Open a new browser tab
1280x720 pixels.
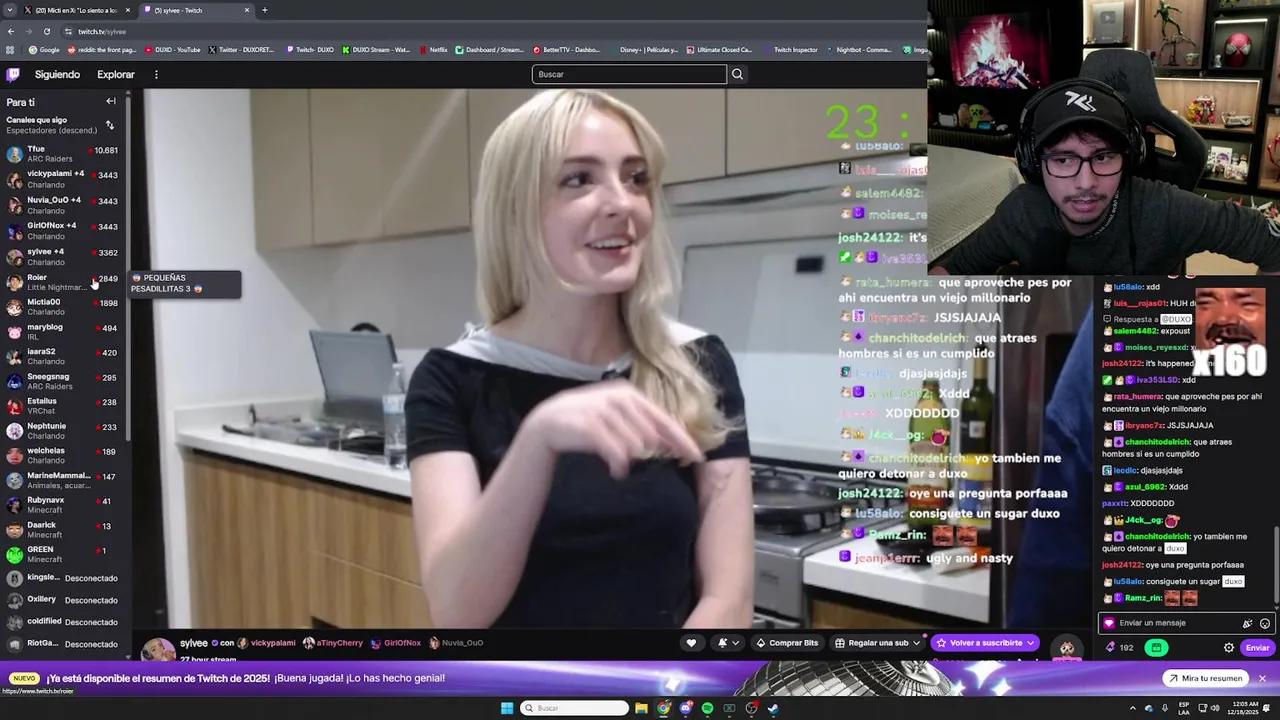pos(265,10)
